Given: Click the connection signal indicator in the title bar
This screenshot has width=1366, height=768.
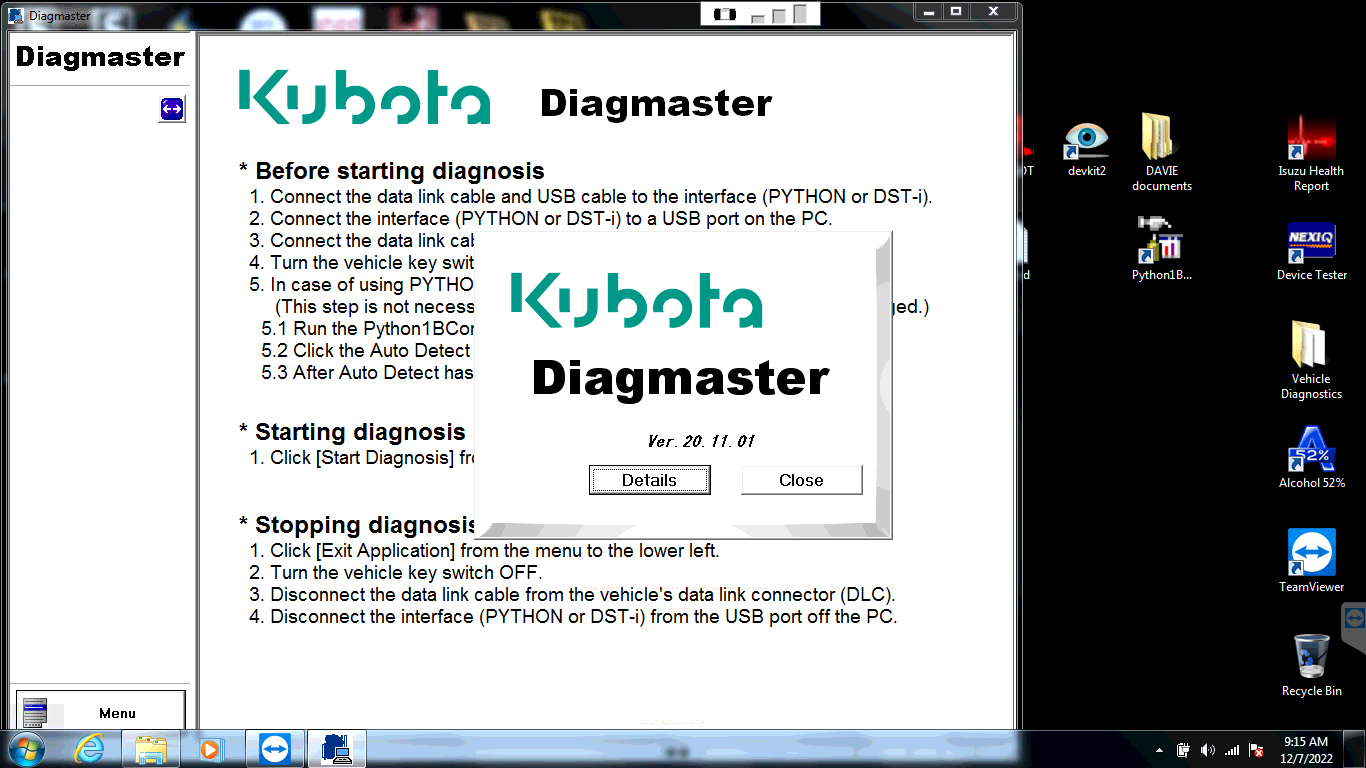Looking at the screenshot, I should 760,14.
